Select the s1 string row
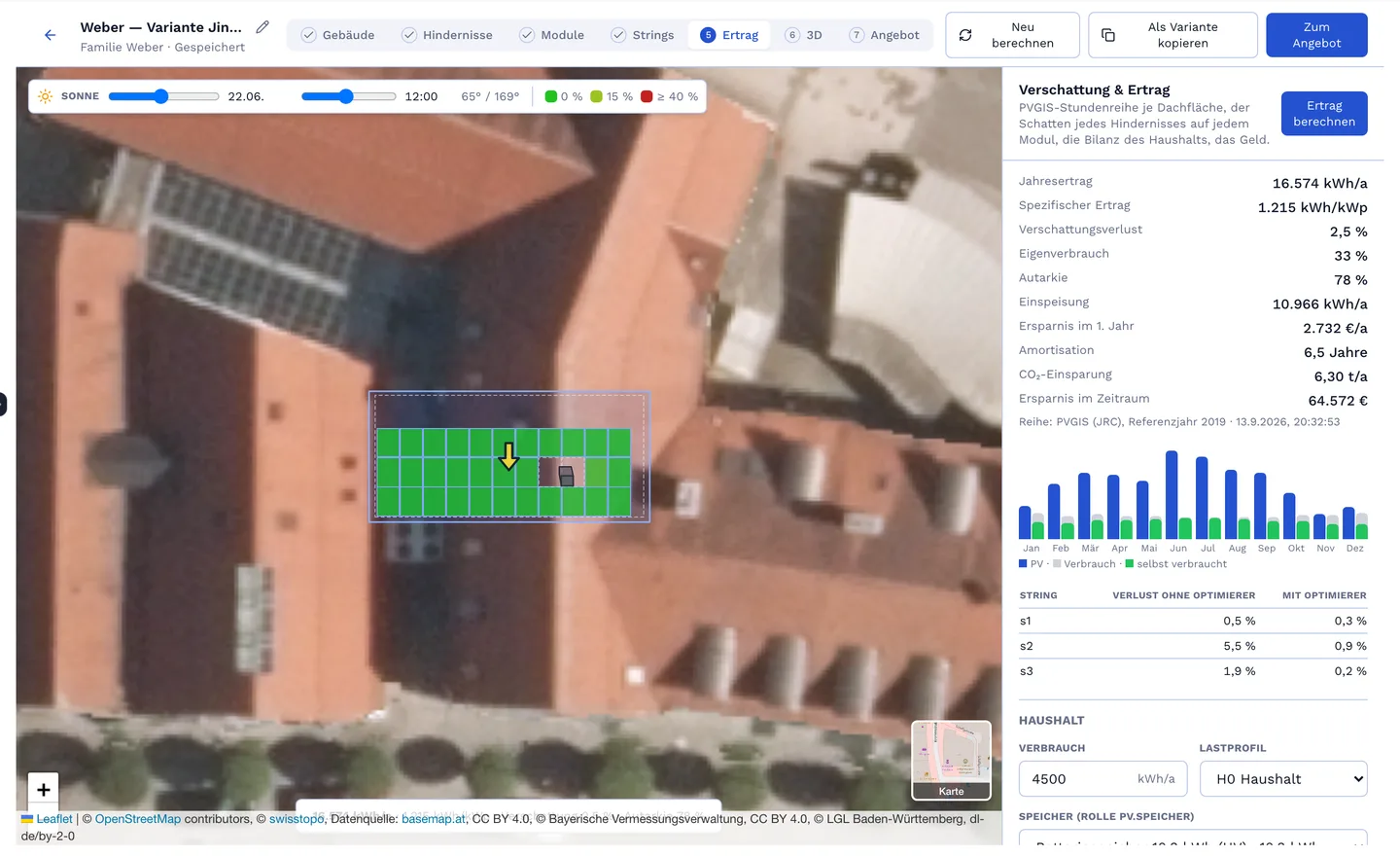This screenshot has width=1400, height=857. (x=1193, y=621)
